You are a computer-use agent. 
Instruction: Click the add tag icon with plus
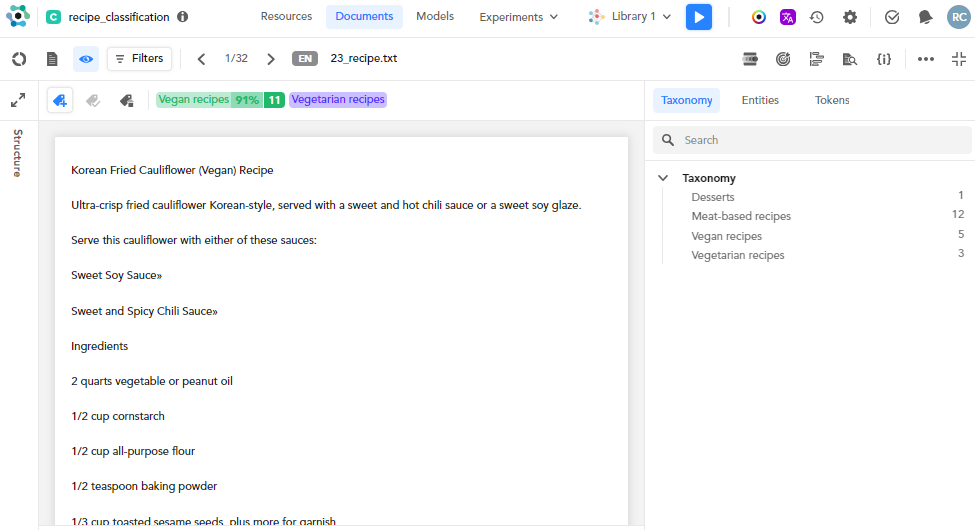[60, 100]
